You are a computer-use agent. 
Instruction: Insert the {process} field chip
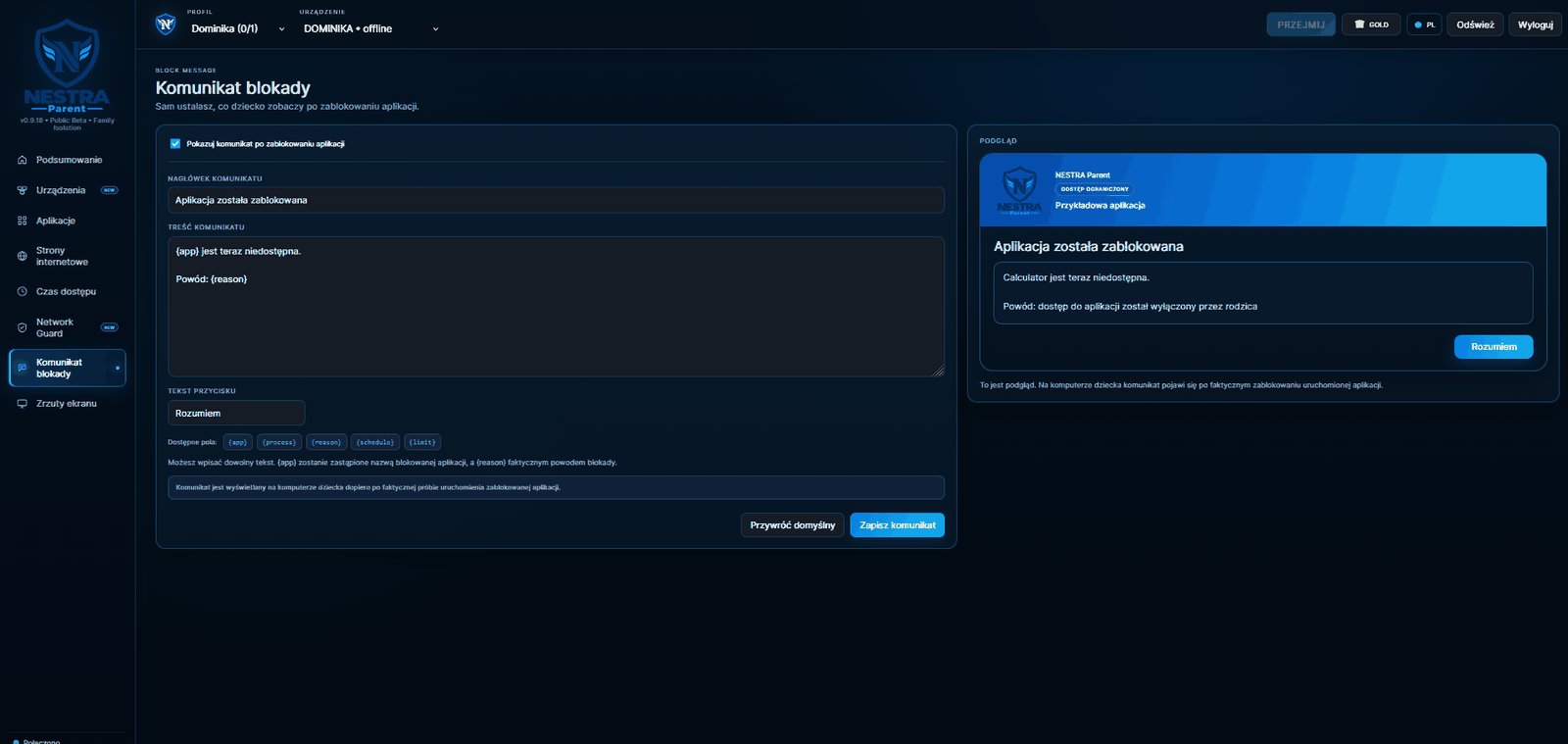pos(279,442)
